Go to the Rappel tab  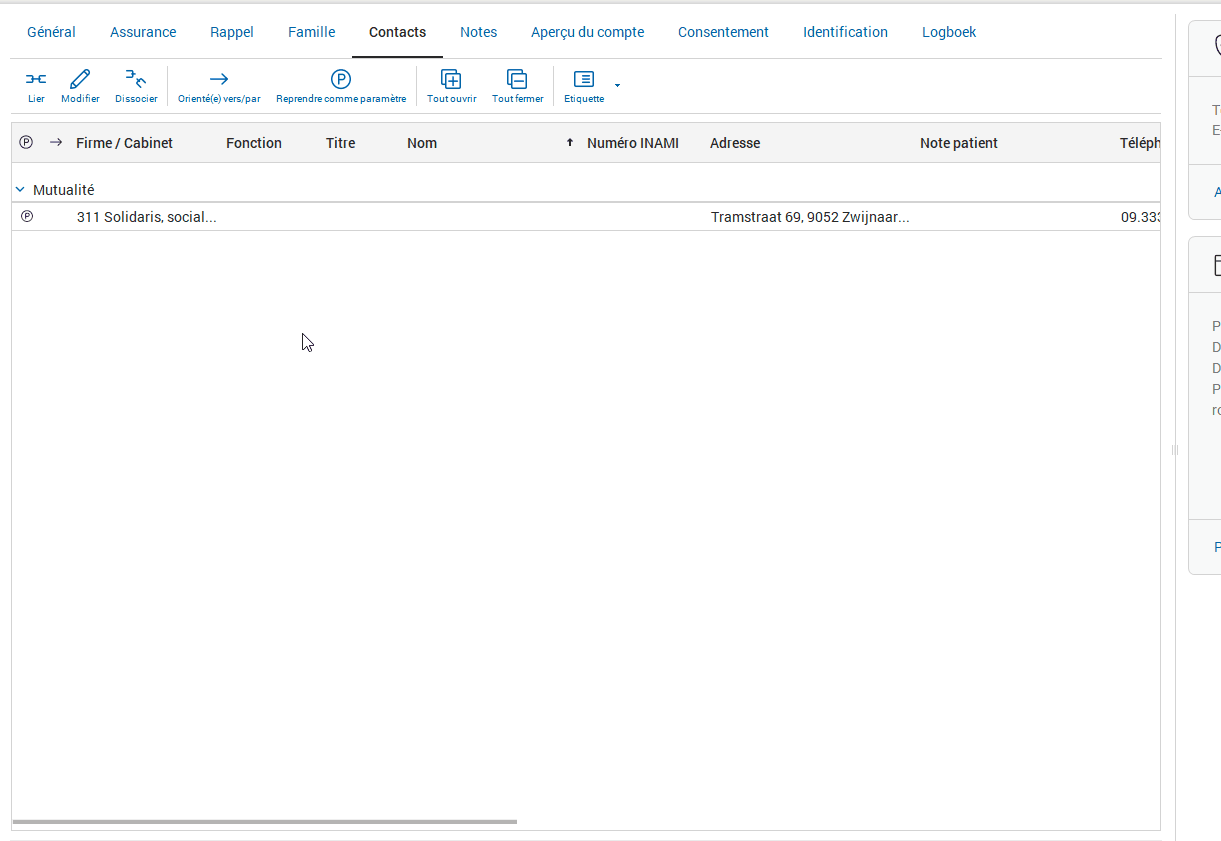[232, 32]
